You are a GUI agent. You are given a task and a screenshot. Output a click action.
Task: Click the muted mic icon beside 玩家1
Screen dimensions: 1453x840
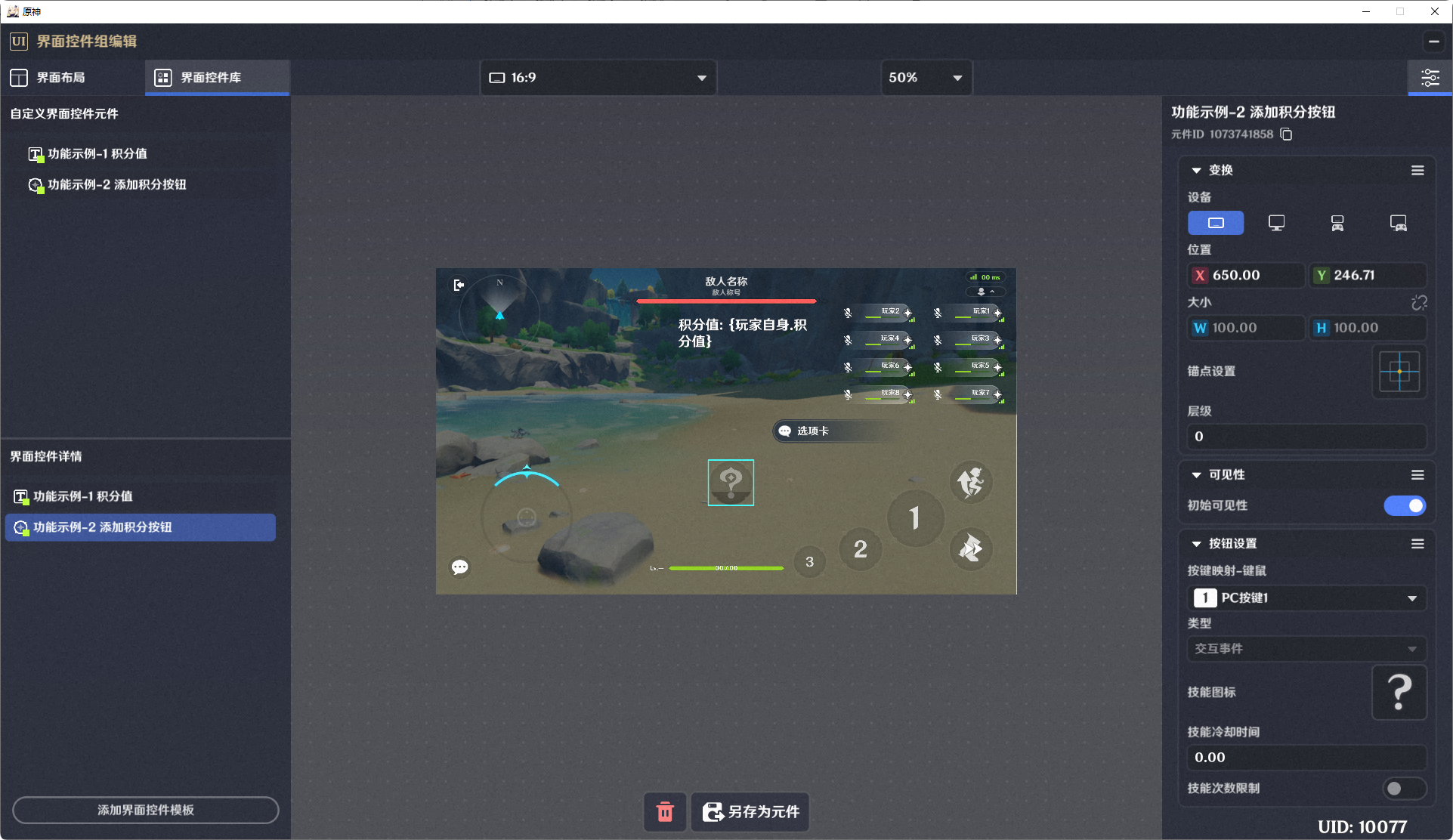tap(938, 313)
